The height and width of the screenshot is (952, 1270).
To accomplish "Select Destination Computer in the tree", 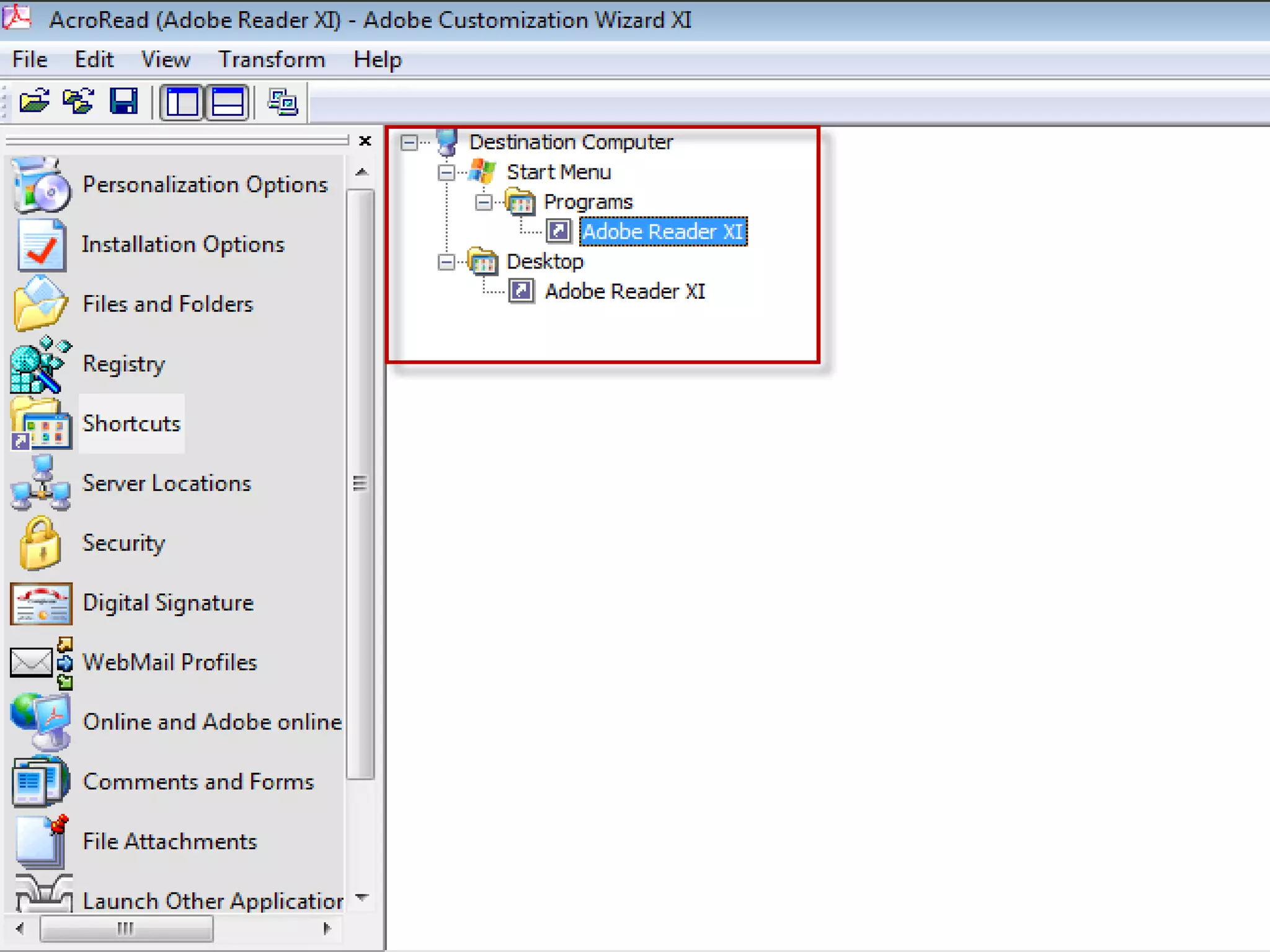I will tap(571, 142).
